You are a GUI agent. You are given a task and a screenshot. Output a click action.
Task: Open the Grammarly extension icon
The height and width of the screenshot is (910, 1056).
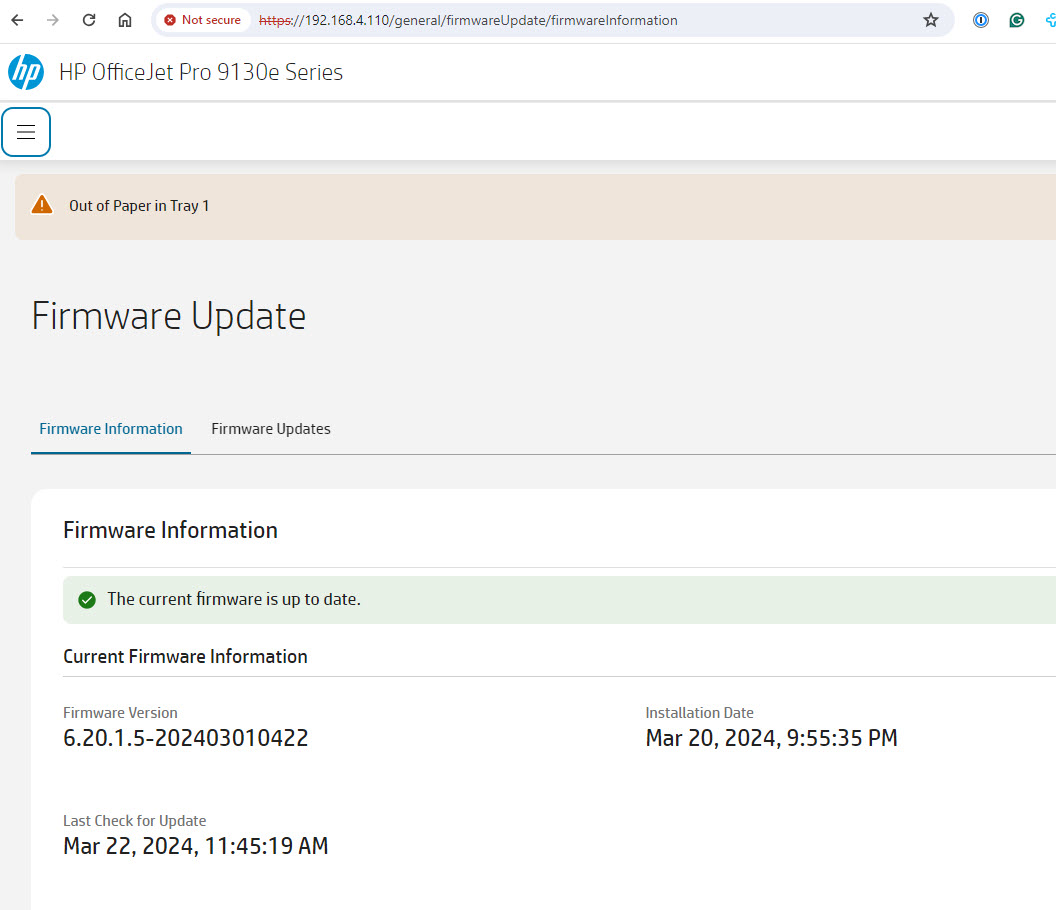[1016, 20]
